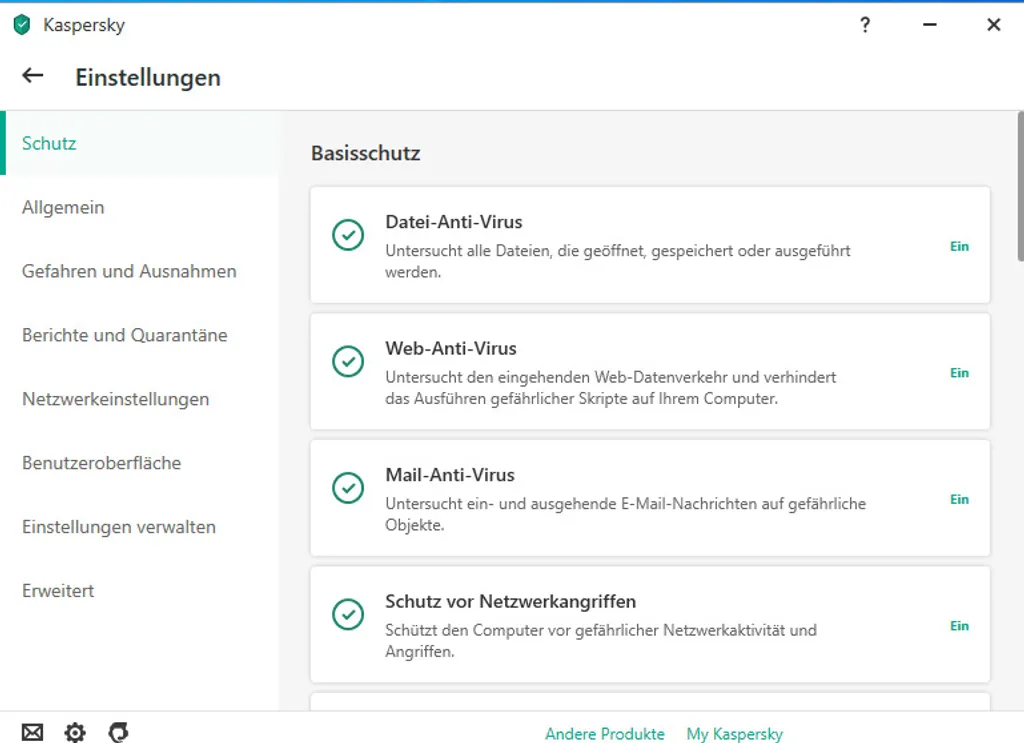
Task: Click the Datei-Anti-Virus checkmark status icon
Action: tap(348, 235)
